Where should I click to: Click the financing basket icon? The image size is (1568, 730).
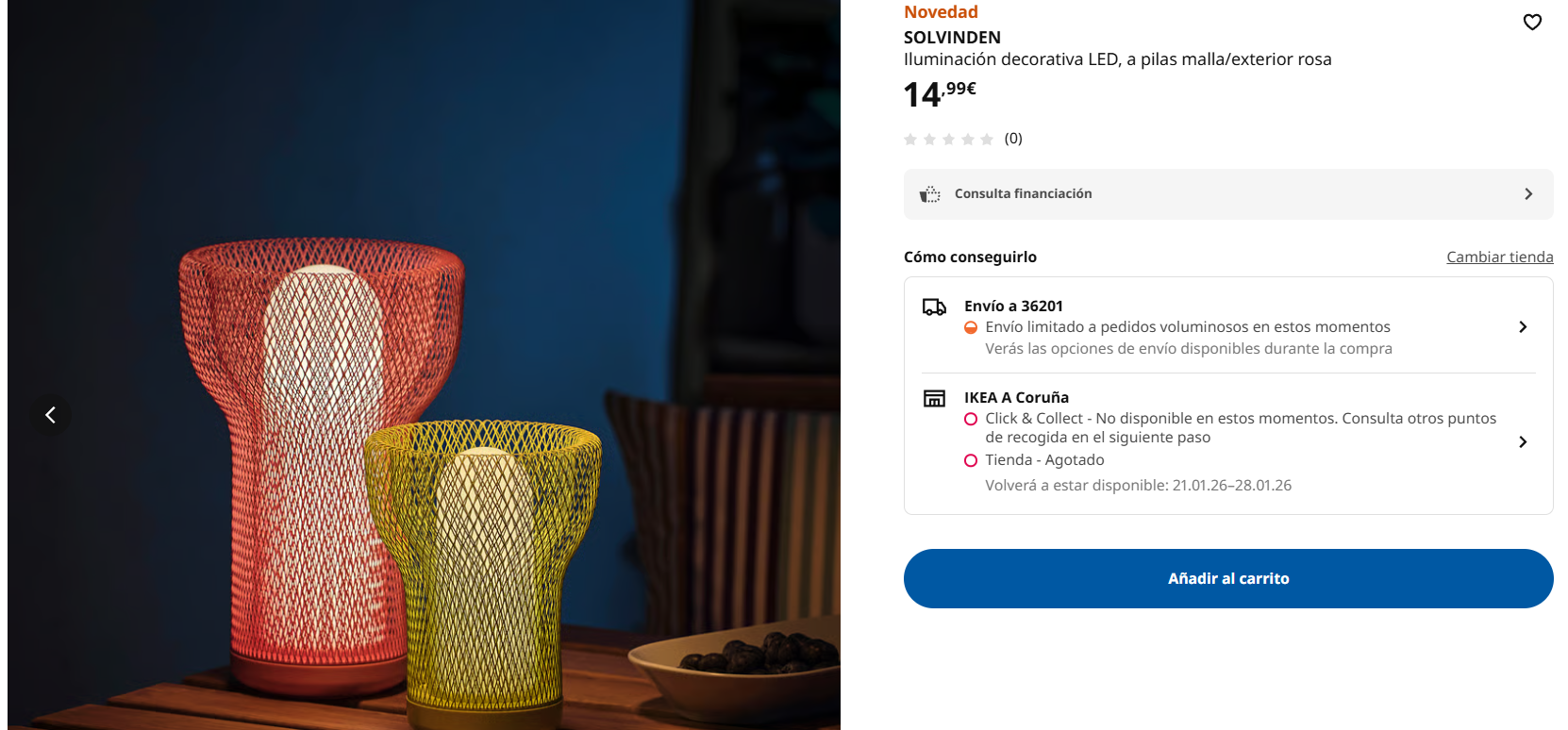tap(930, 194)
